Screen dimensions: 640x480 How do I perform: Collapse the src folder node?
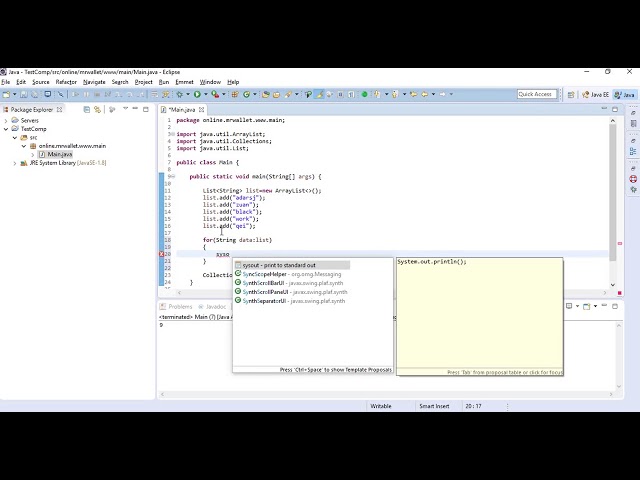click(15, 138)
